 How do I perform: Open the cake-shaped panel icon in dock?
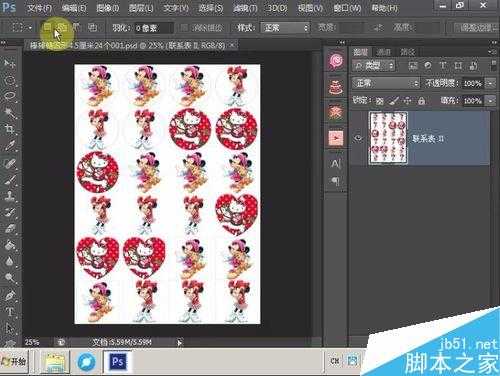pyautogui.click(x=336, y=87)
